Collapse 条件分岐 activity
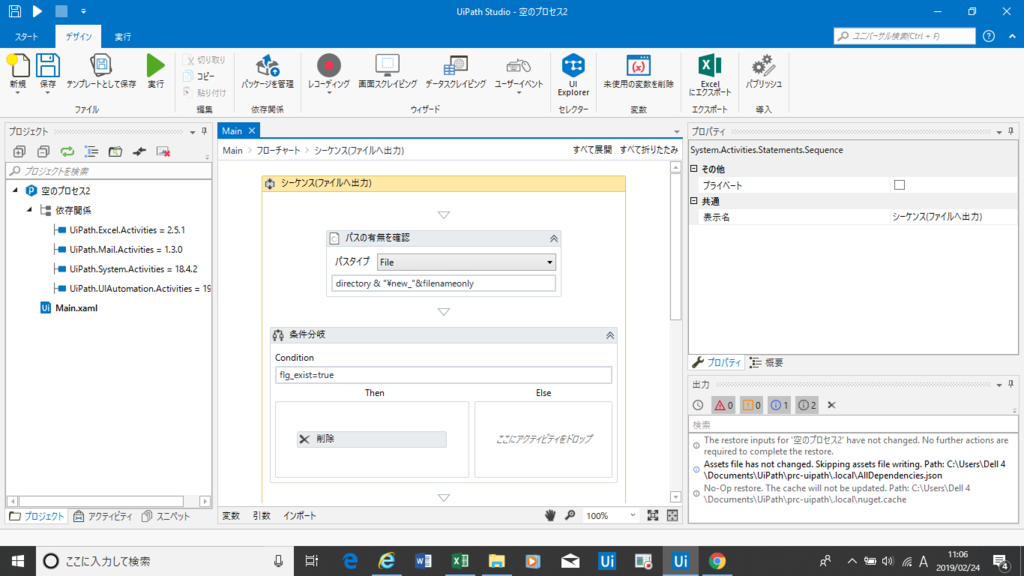 (610, 335)
